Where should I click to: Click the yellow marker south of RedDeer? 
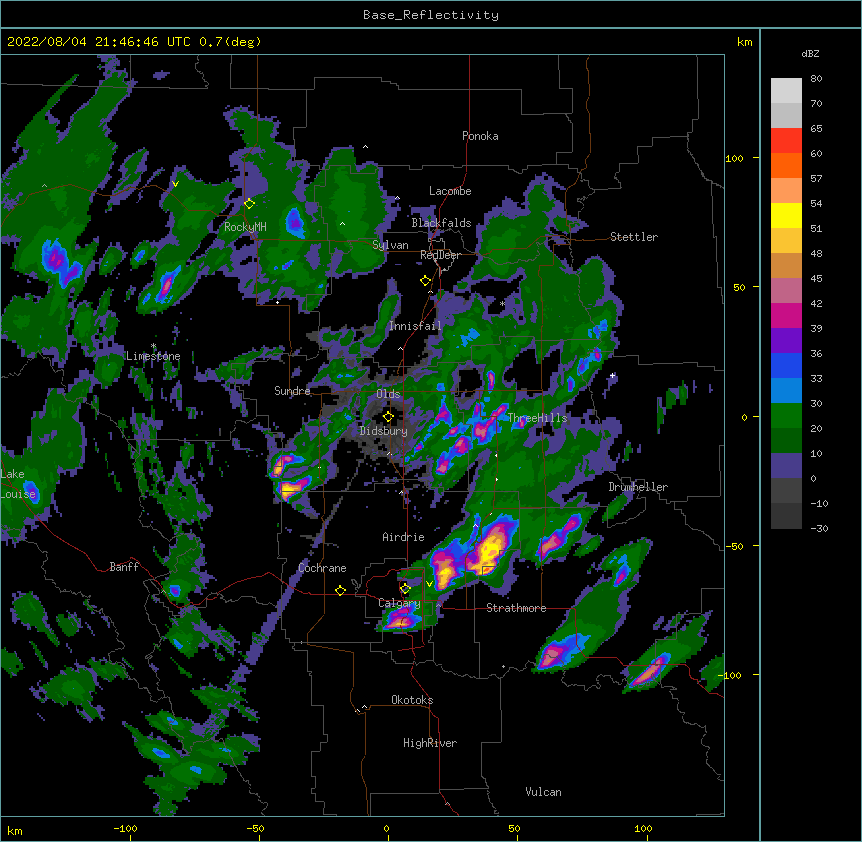point(426,281)
